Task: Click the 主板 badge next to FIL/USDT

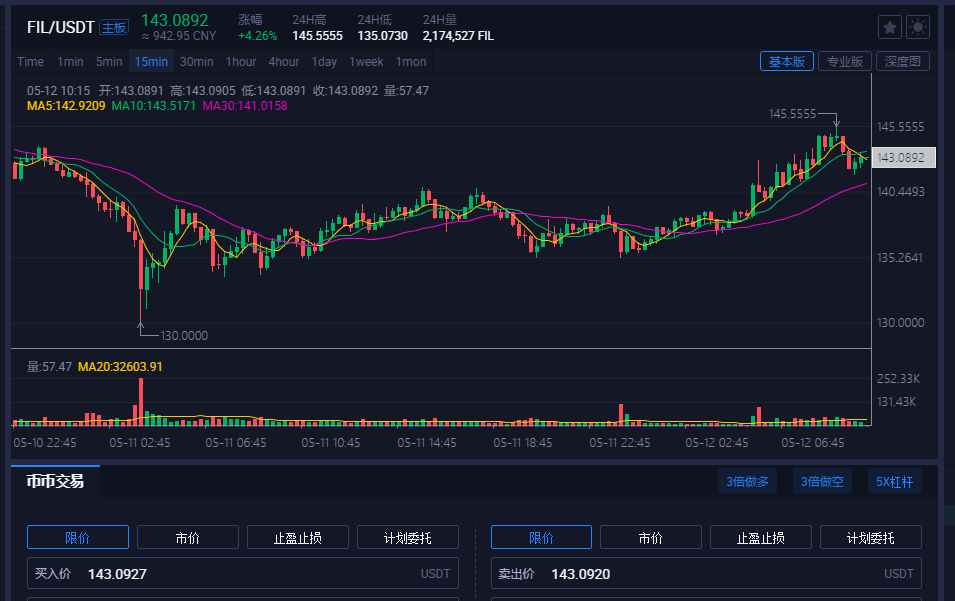Action: click(114, 27)
